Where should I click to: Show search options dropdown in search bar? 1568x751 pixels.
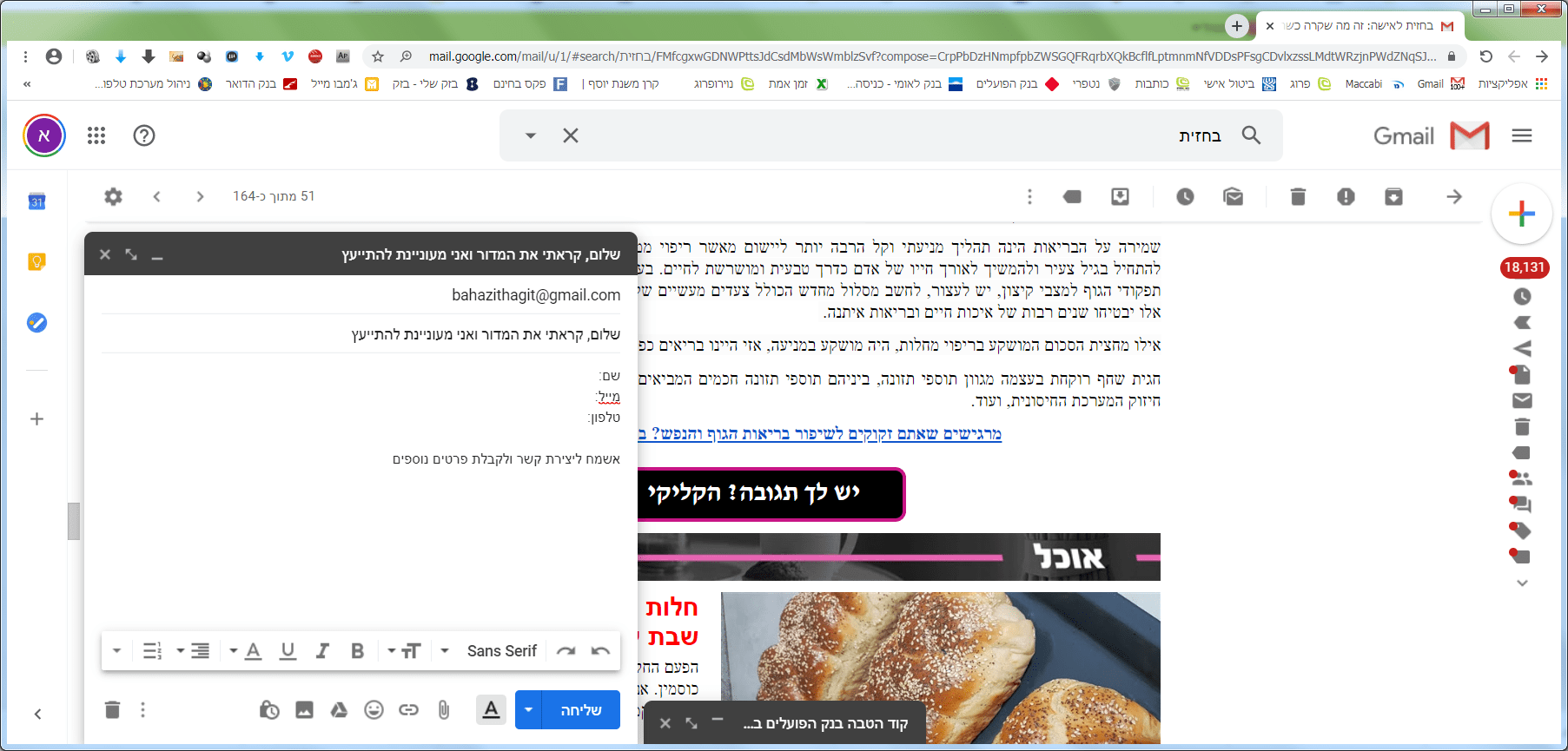(531, 135)
